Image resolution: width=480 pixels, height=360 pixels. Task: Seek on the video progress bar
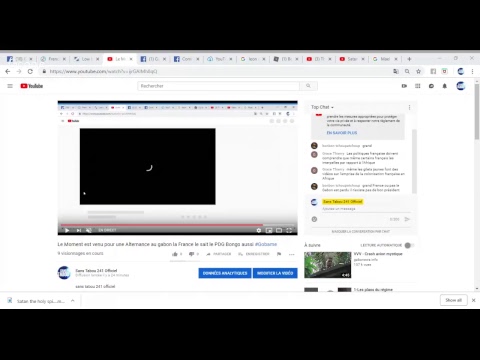[177, 225]
